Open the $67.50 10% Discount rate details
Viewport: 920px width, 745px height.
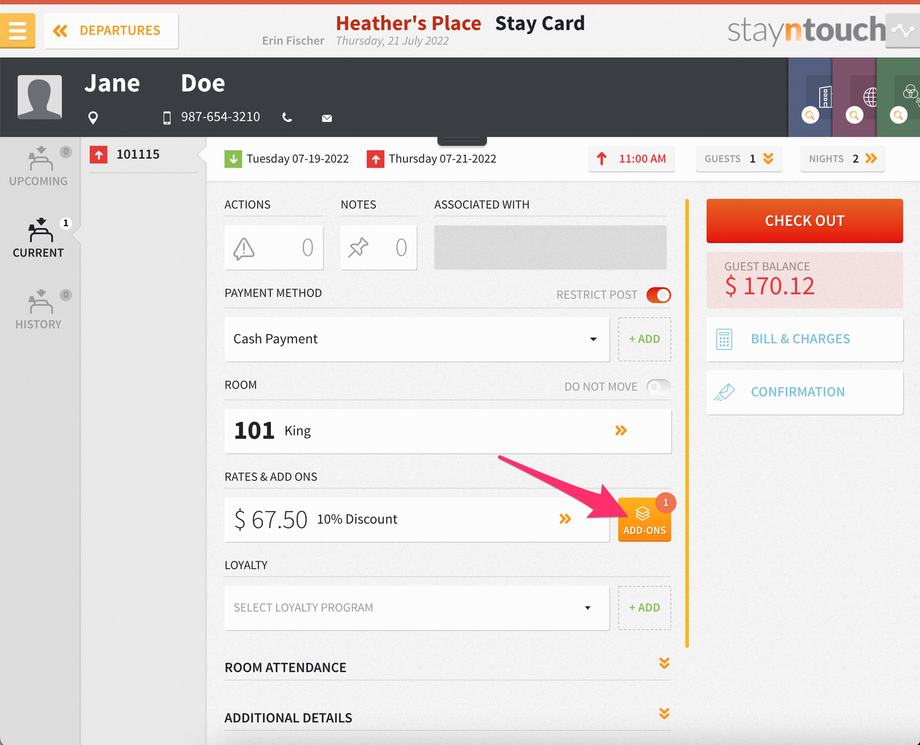[x=417, y=520]
